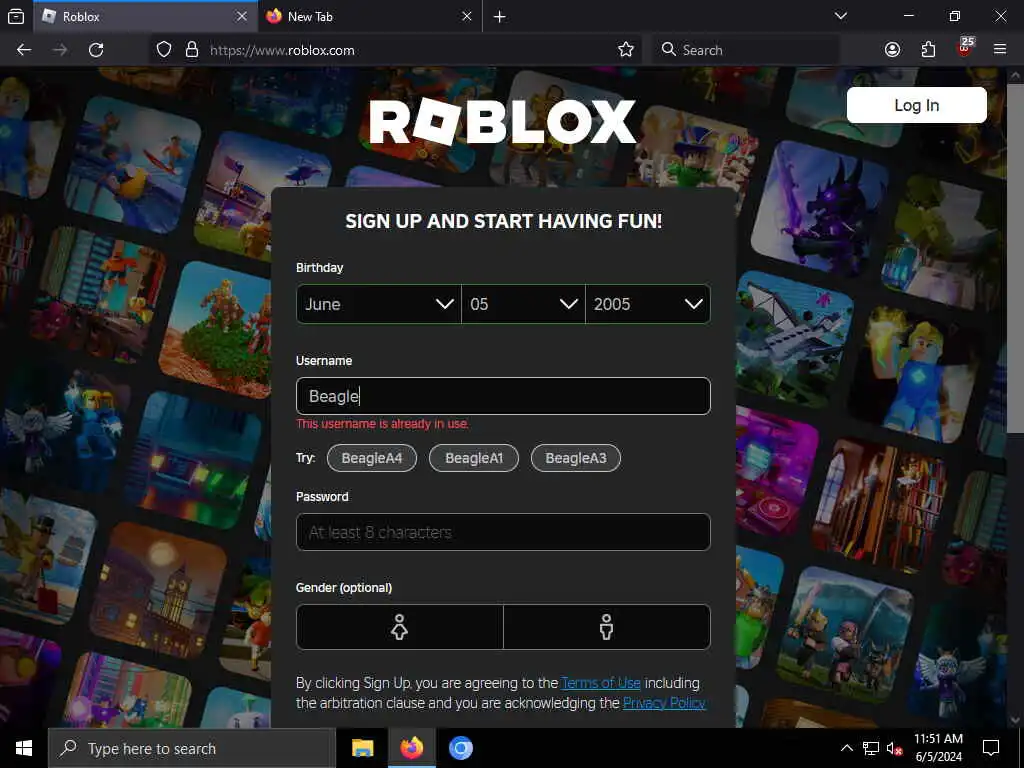Click the Roblox logo

503,121
